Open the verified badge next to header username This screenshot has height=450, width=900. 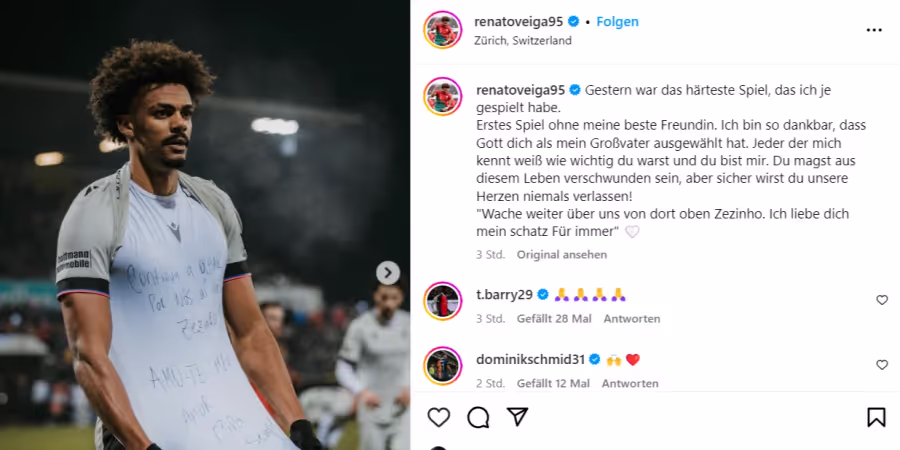tap(573, 22)
